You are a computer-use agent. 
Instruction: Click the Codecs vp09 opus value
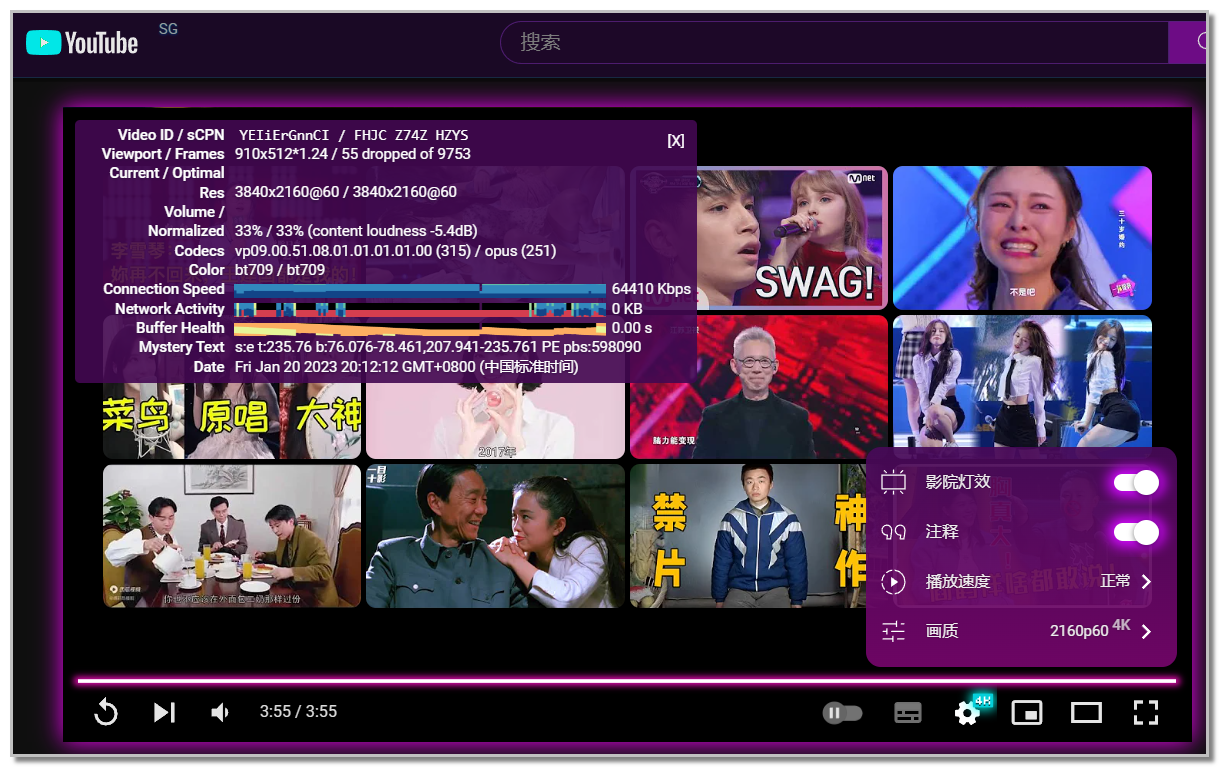pyautogui.click(x=395, y=251)
